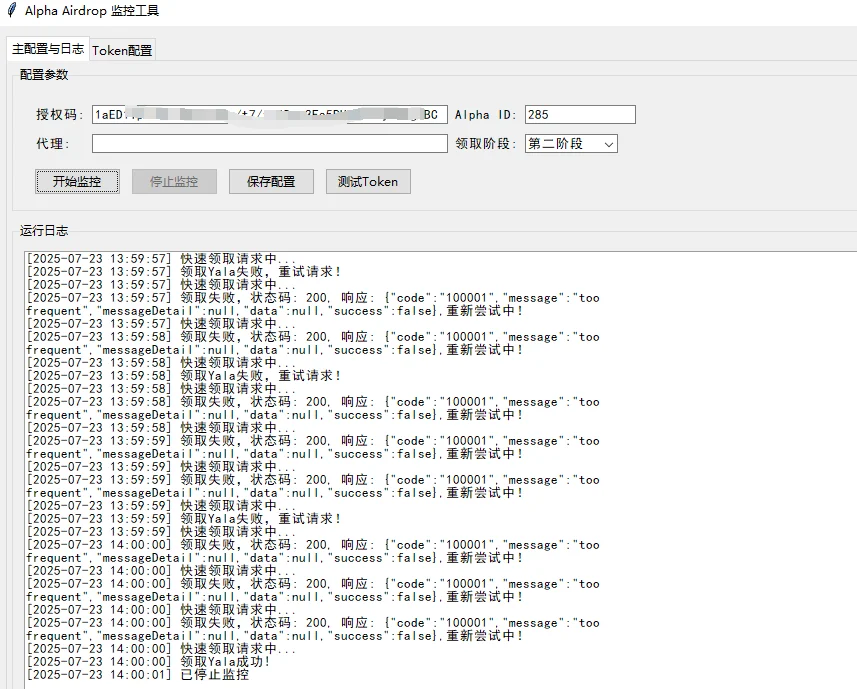Click the dropdown arrow next to 第二阶段
Screen dimensions: 857x689
point(609,143)
